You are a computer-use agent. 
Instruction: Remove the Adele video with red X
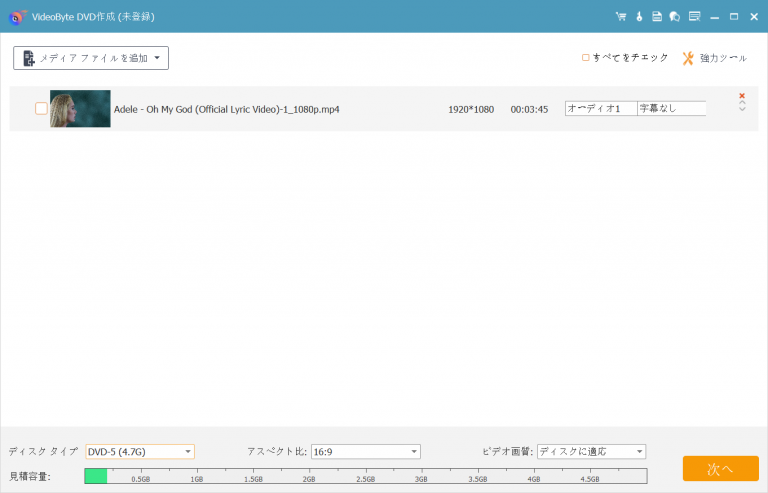742,96
